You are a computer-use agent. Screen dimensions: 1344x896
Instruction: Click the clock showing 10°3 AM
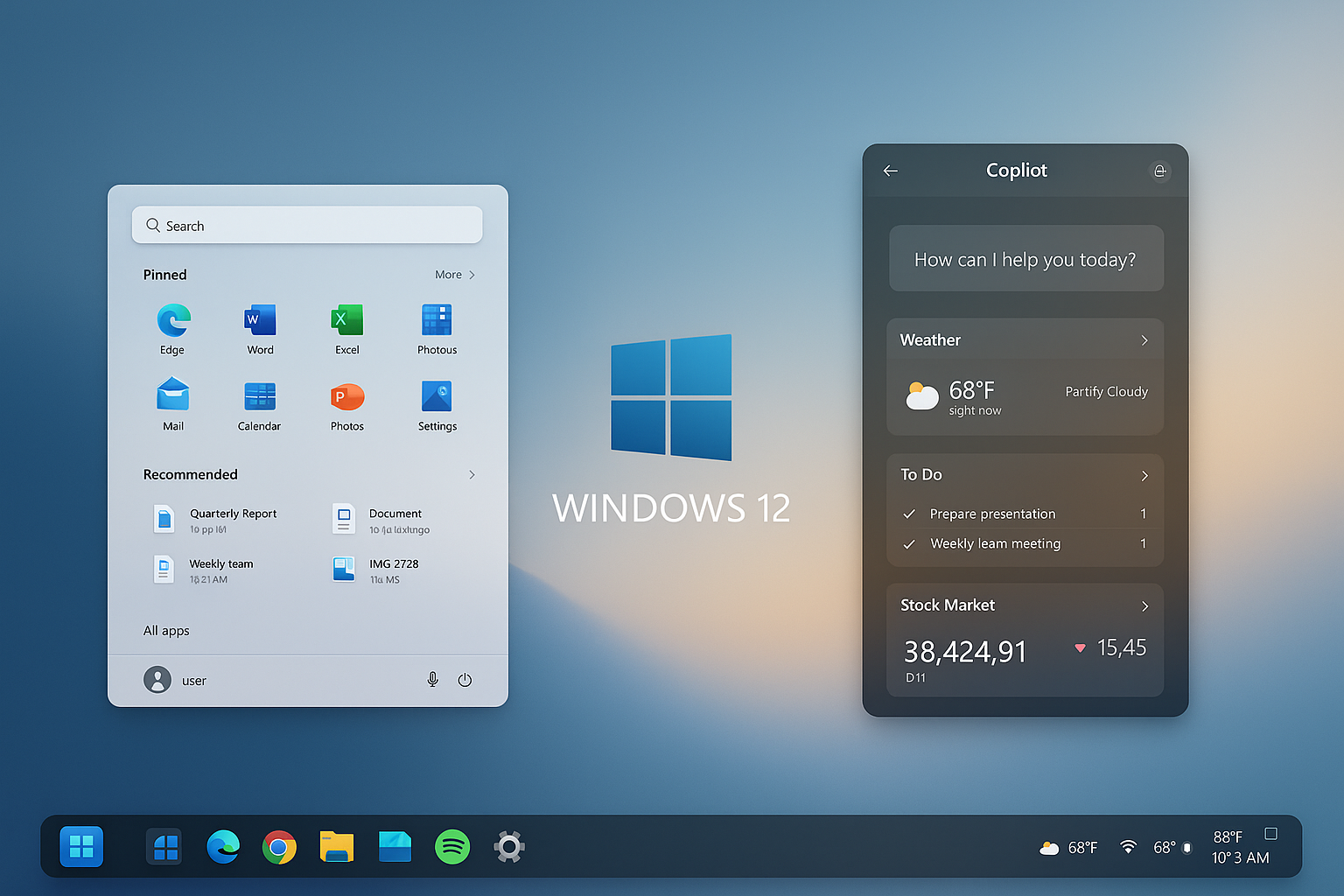click(1240, 857)
